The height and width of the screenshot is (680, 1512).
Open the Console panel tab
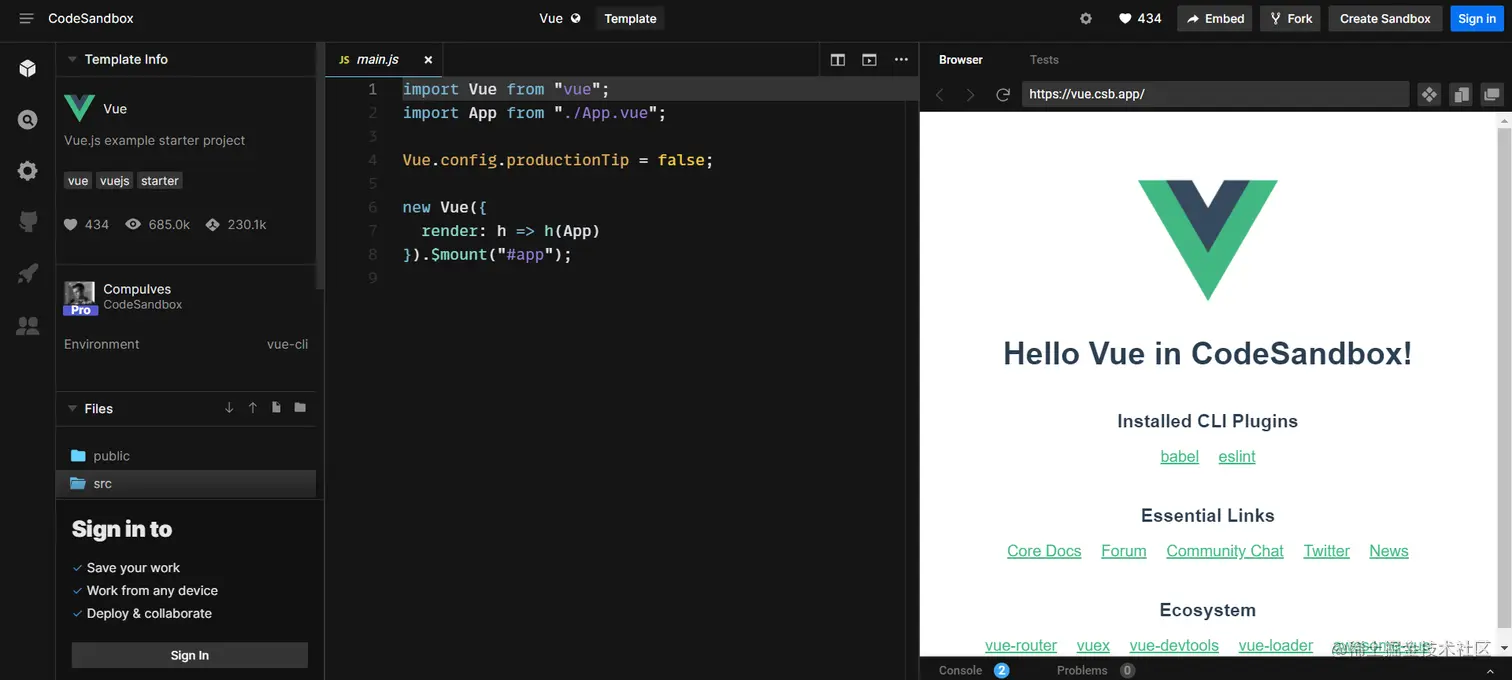(x=961, y=670)
